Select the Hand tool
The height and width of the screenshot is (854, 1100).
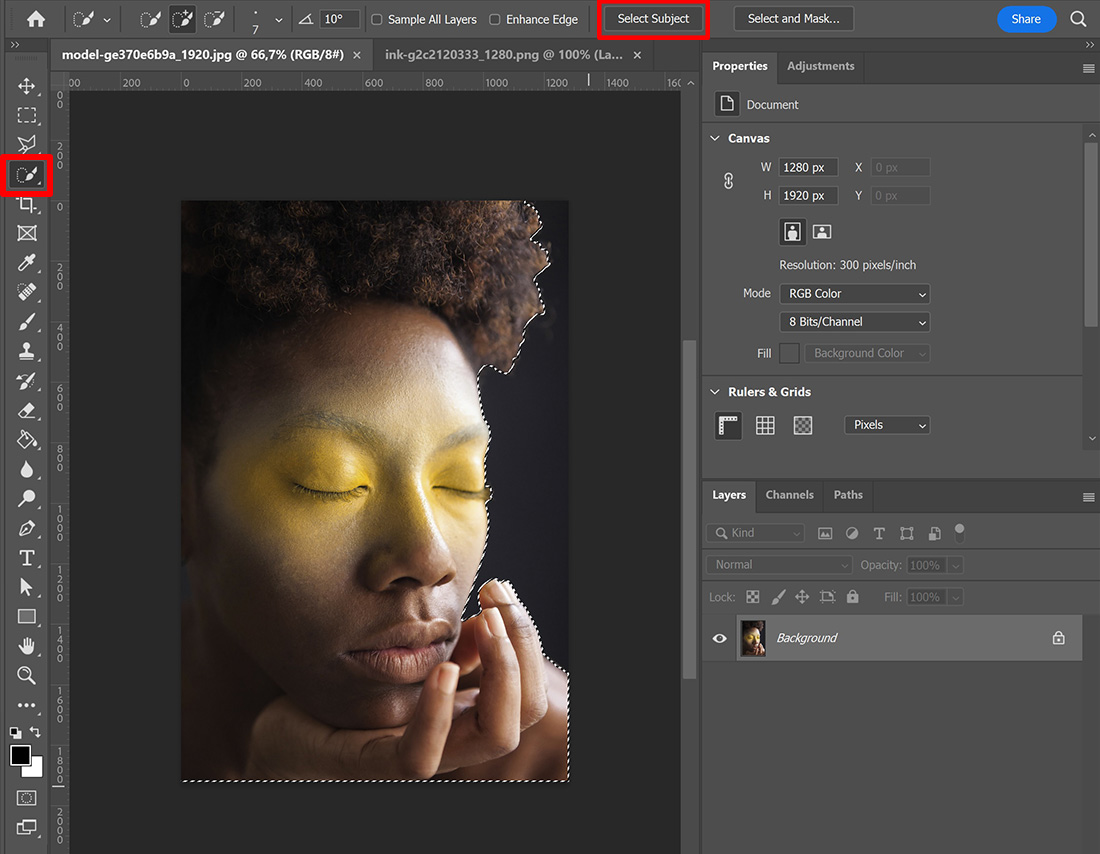pyautogui.click(x=27, y=645)
